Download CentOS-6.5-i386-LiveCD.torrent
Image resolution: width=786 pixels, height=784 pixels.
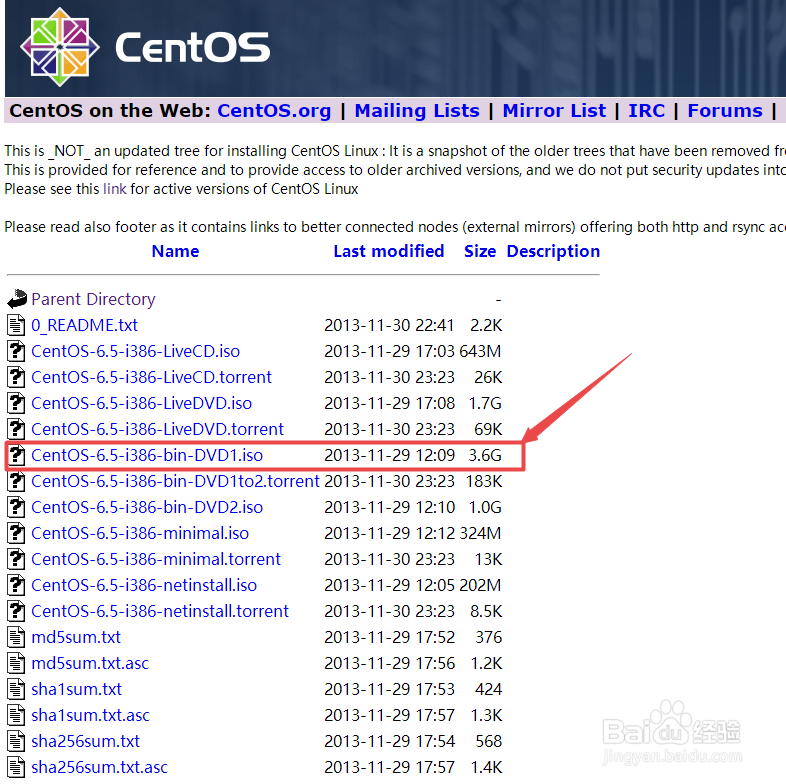pos(151,377)
